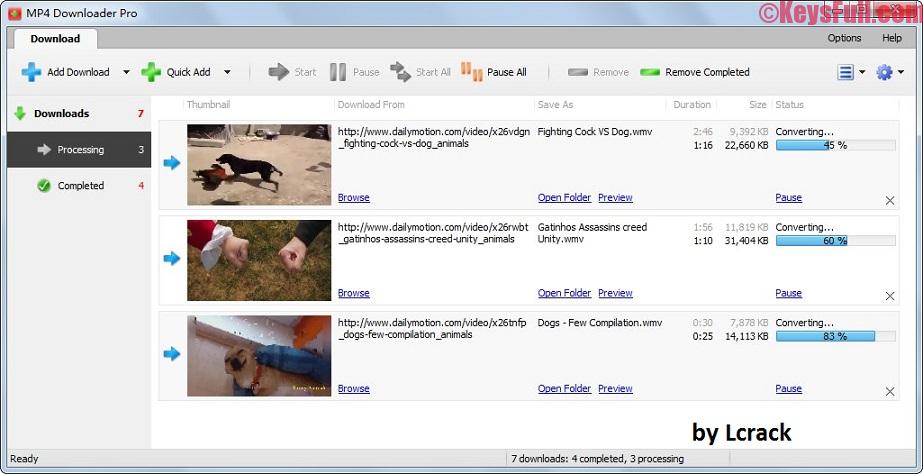This screenshot has width=923, height=474.
Task: Click the orange Pause All icon
Action: point(472,72)
